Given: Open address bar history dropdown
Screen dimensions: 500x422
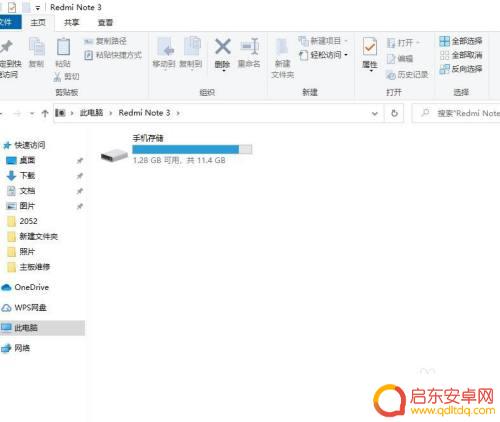Looking at the screenshot, I should click(375, 114).
